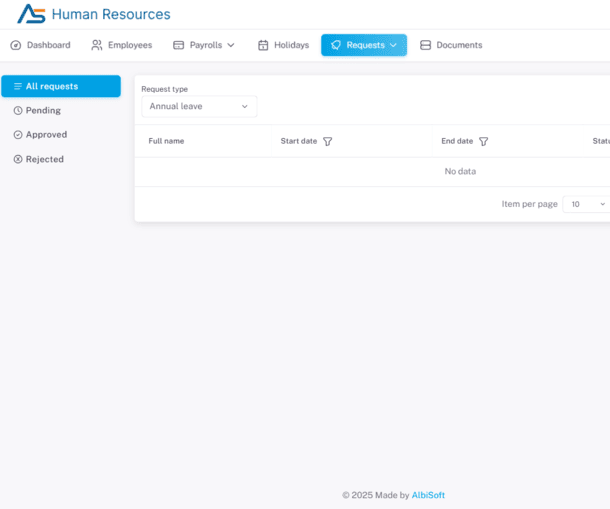Show Approved requests

pyautogui.click(x=46, y=135)
